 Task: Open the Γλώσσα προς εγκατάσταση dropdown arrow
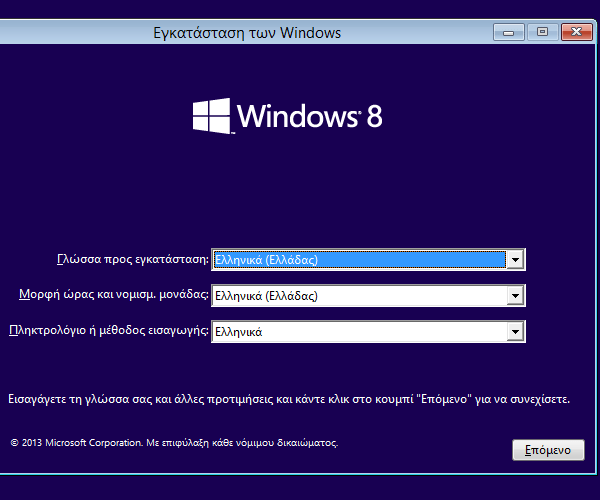point(515,260)
